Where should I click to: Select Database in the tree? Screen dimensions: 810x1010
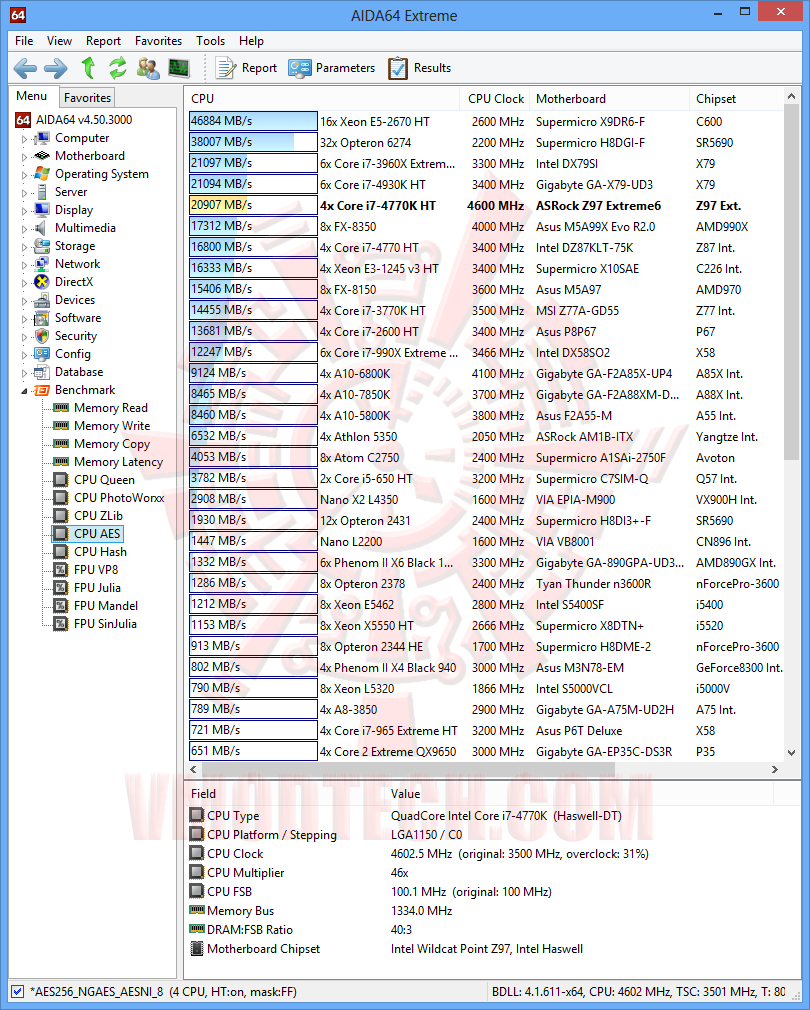tap(79, 372)
